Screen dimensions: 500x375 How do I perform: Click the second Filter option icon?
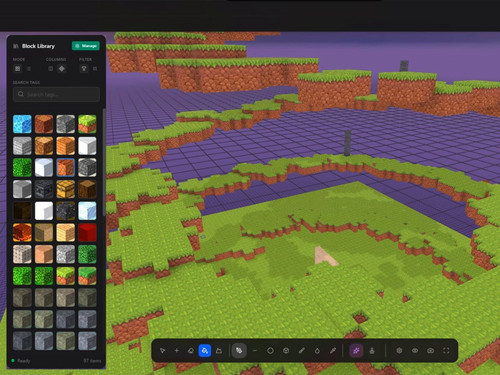coord(95,69)
